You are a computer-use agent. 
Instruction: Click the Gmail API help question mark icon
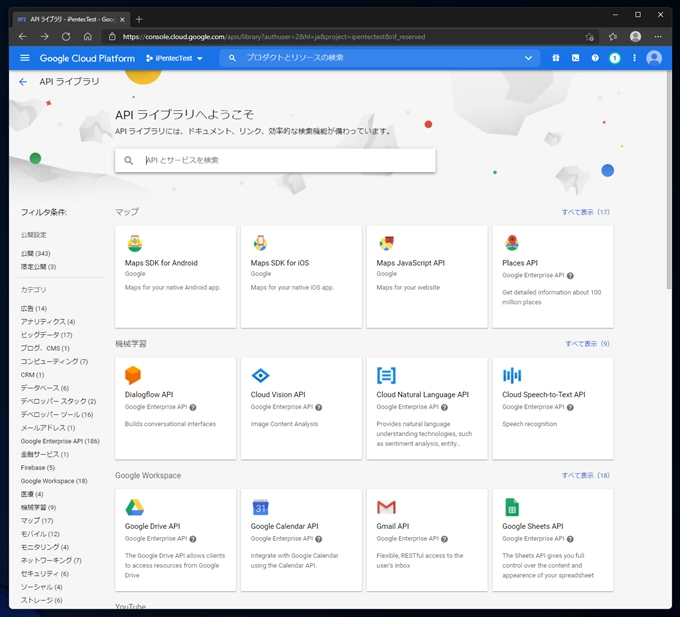[445, 539]
